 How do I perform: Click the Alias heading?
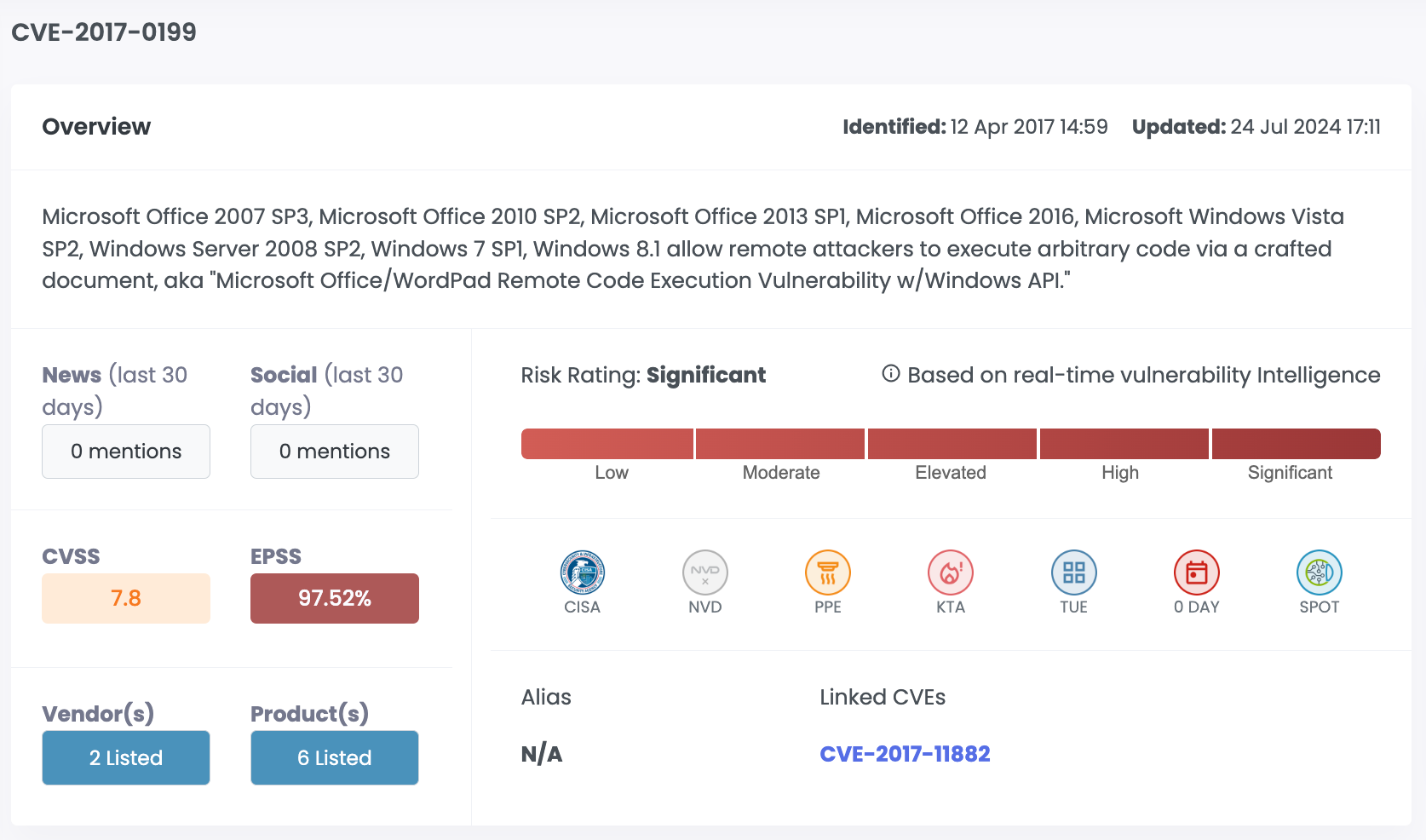pos(546,697)
